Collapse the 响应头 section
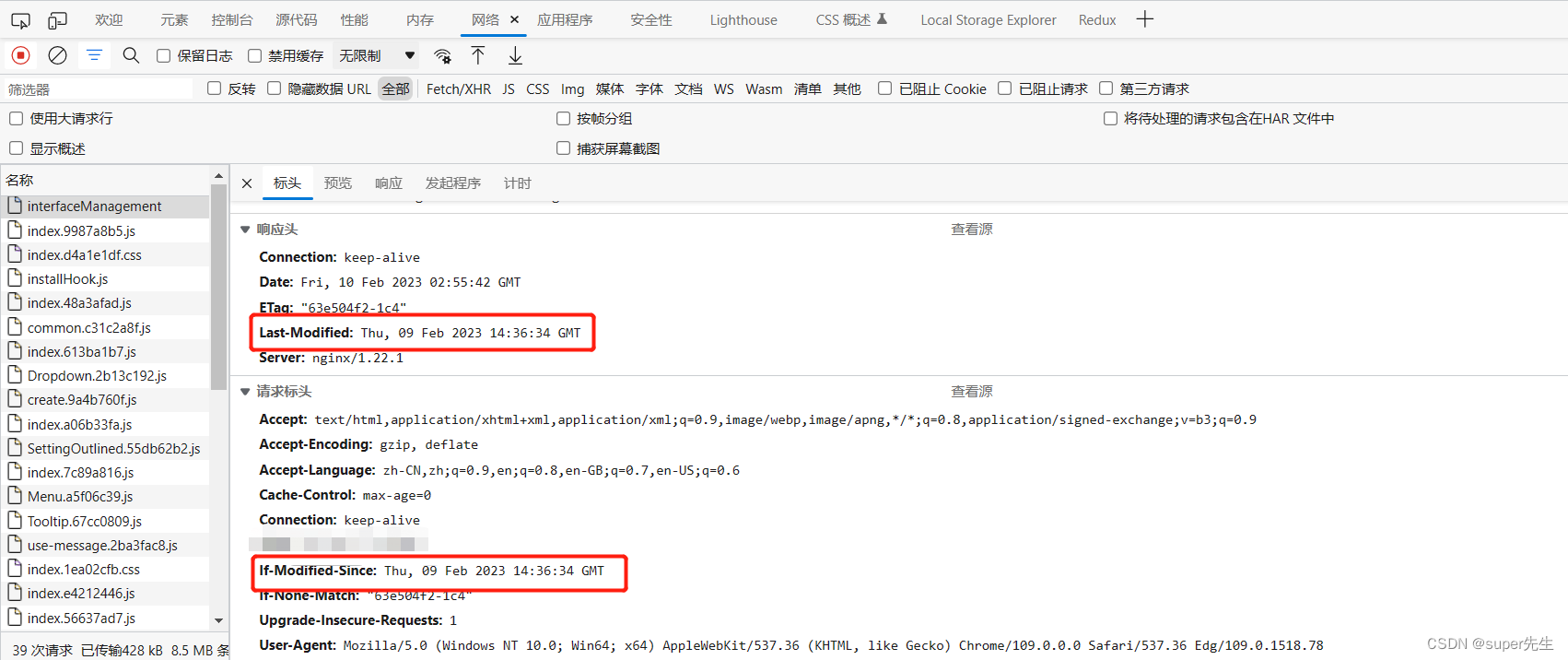 [245, 230]
